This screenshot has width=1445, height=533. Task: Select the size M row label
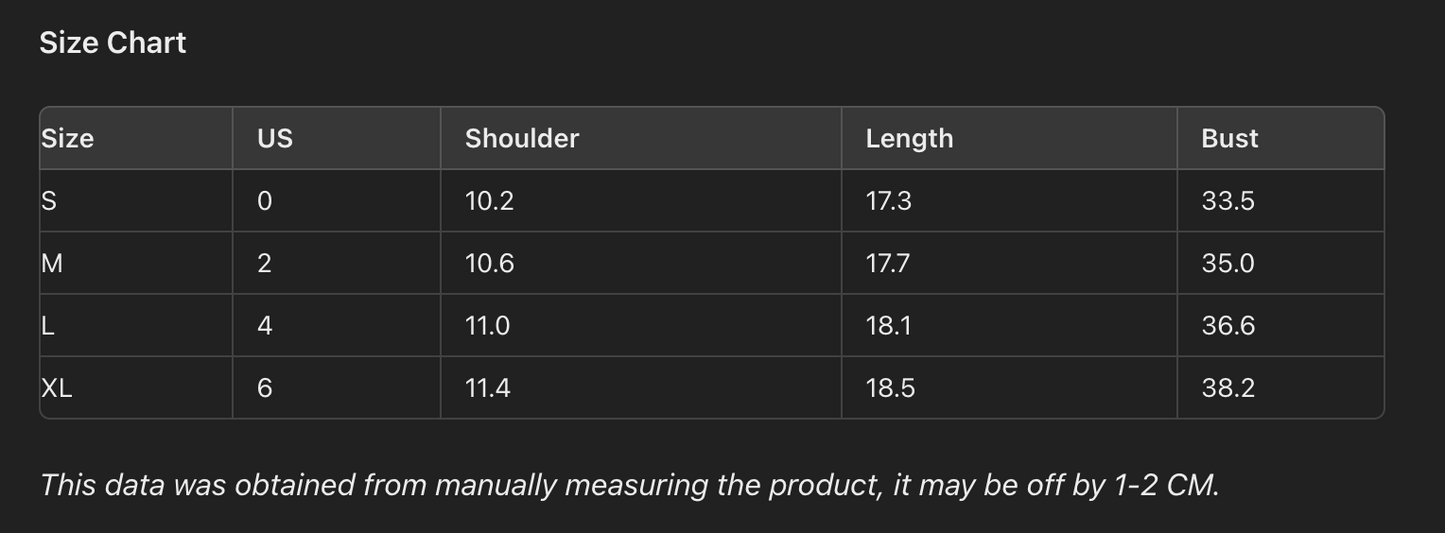(52, 263)
